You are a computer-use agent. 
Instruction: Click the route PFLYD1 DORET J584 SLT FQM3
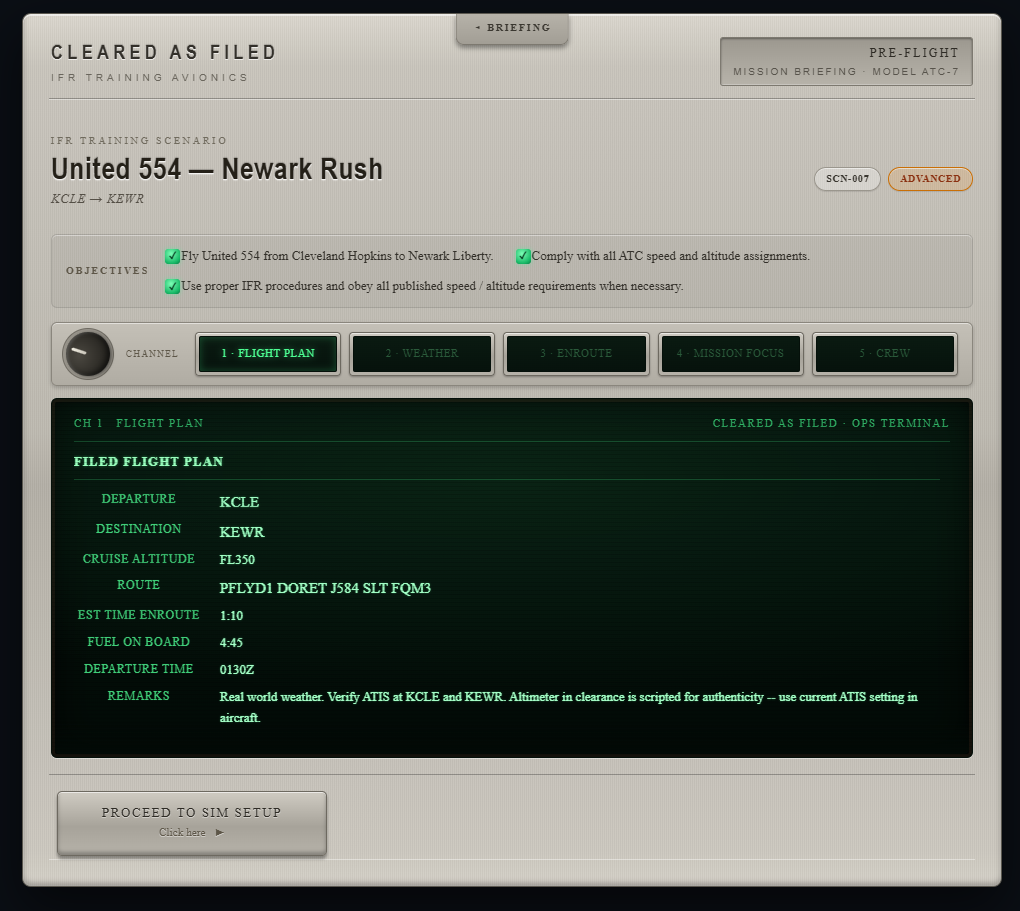coord(325,588)
